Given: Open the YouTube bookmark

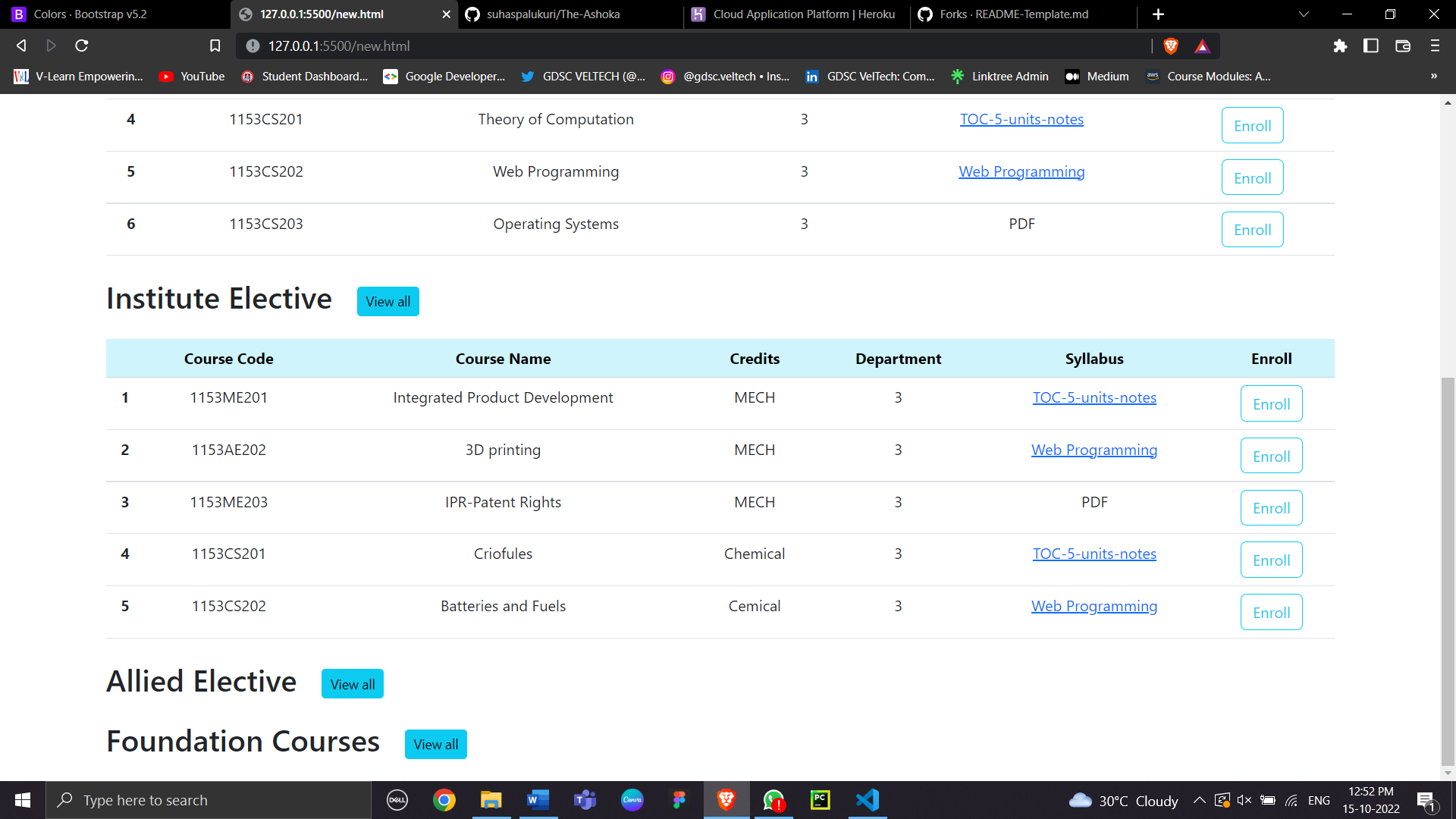Looking at the screenshot, I should tap(191, 76).
